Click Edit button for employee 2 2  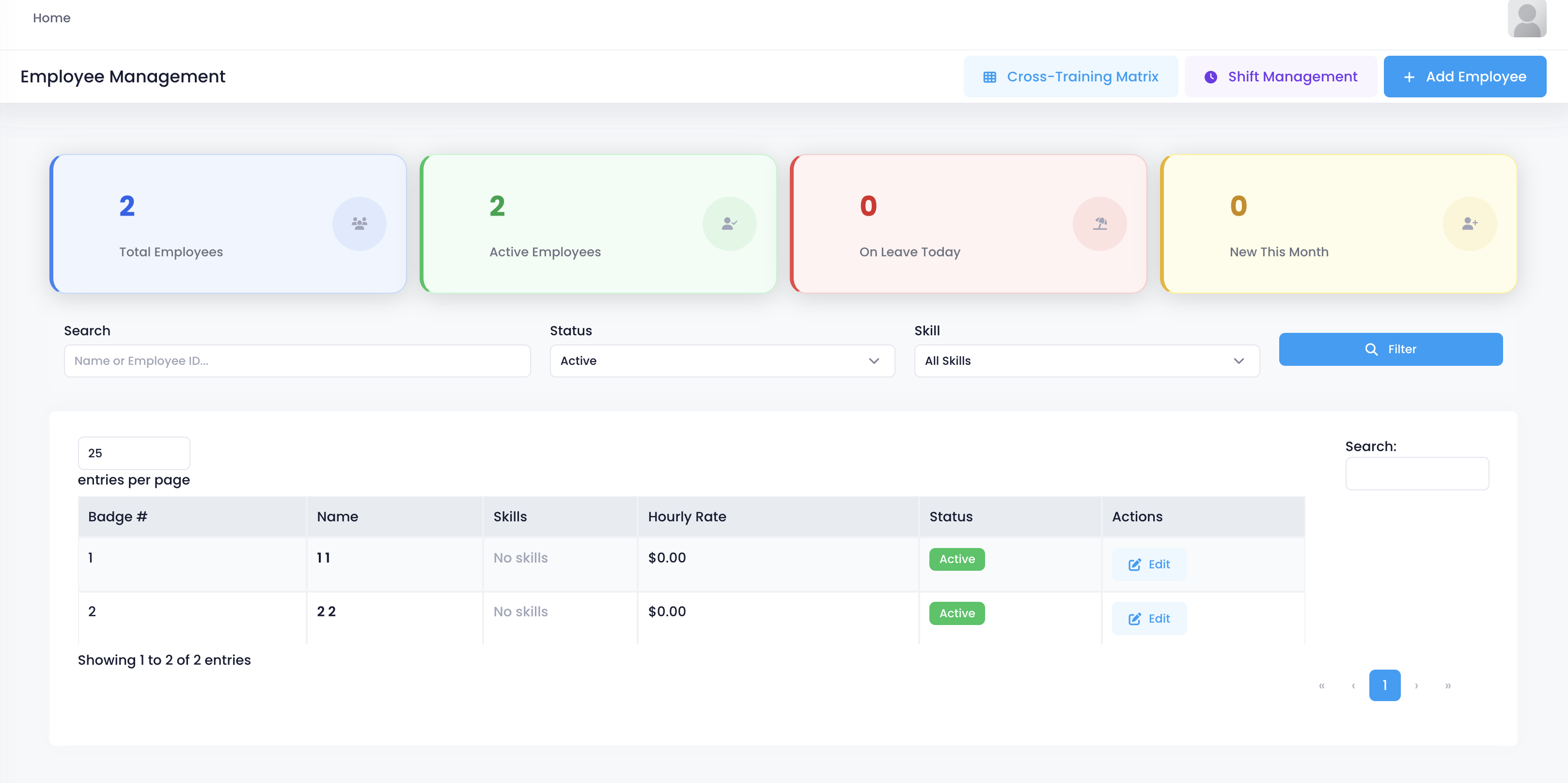coord(1148,618)
